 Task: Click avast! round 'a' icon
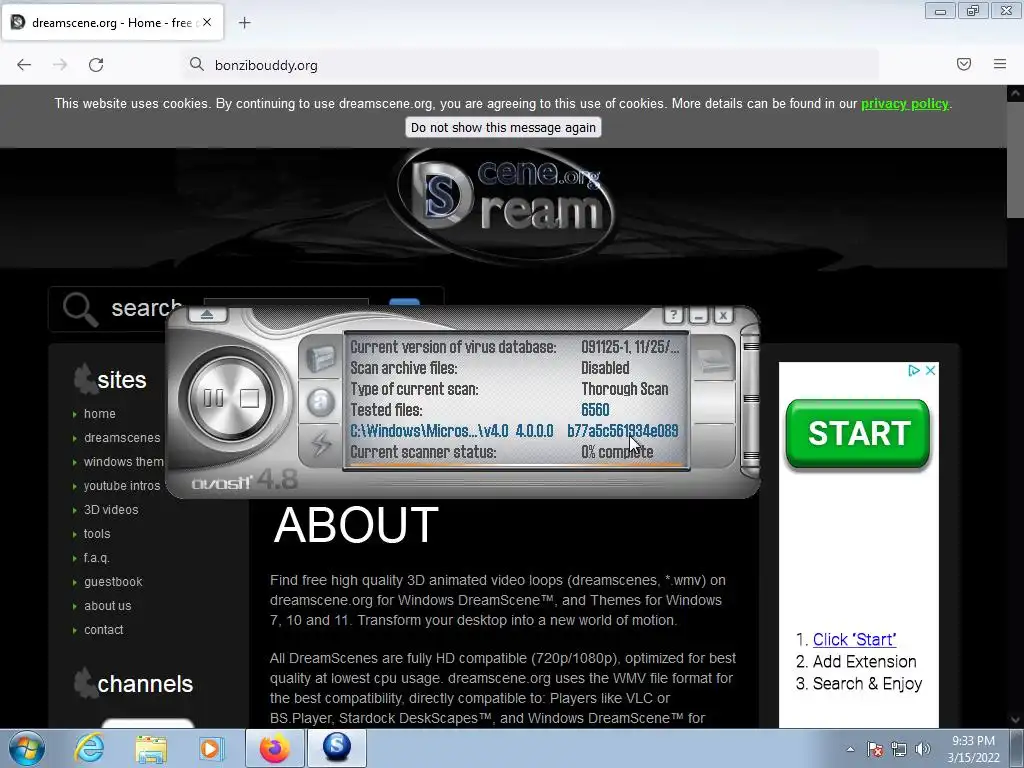click(x=320, y=402)
